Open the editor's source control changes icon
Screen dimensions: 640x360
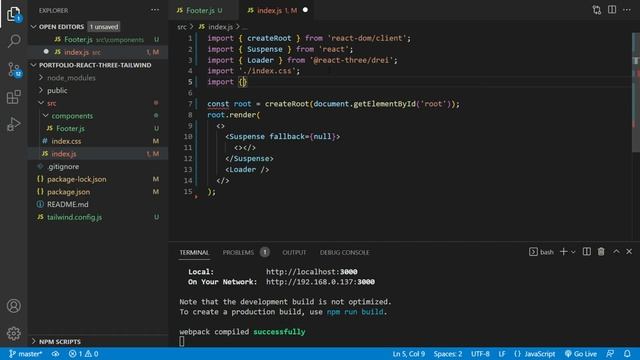click(596, 10)
